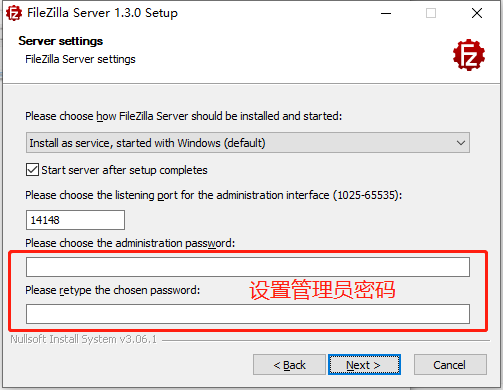Screen dimensions: 503x390
Task: Click into the retype chosen password field
Action: point(248,314)
